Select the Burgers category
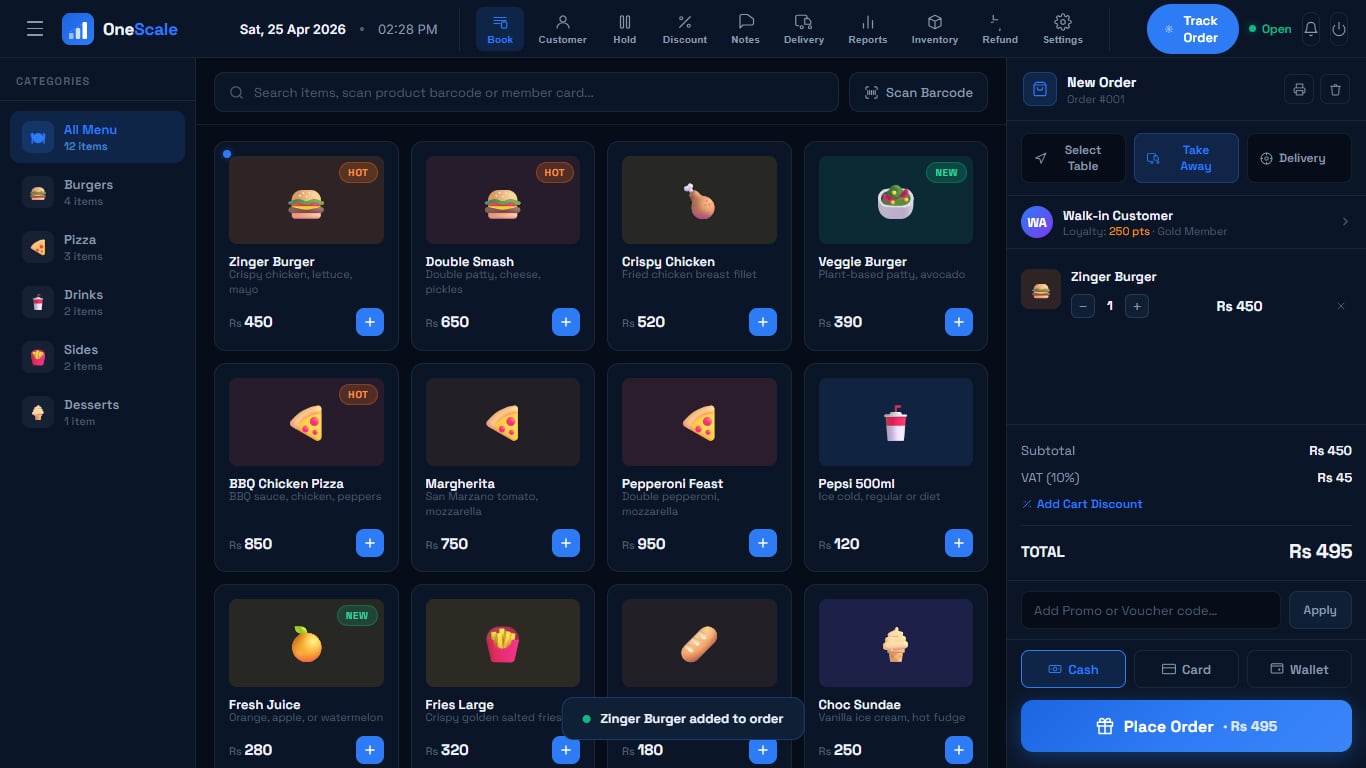The height and width of the screenshot is (768, 1366). click(97, 192)
